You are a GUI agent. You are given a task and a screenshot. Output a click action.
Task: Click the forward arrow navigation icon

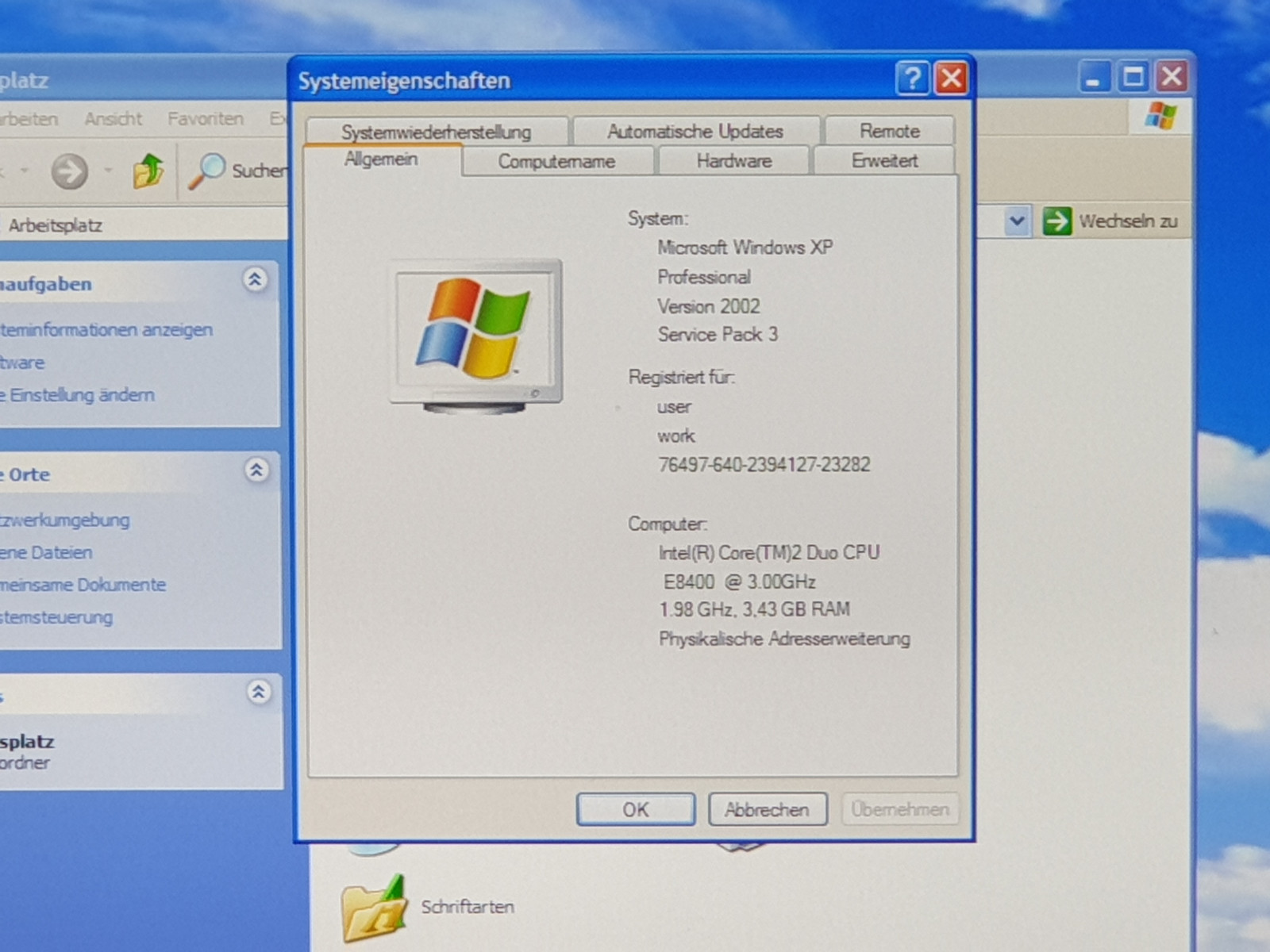[x=70, y=171]
